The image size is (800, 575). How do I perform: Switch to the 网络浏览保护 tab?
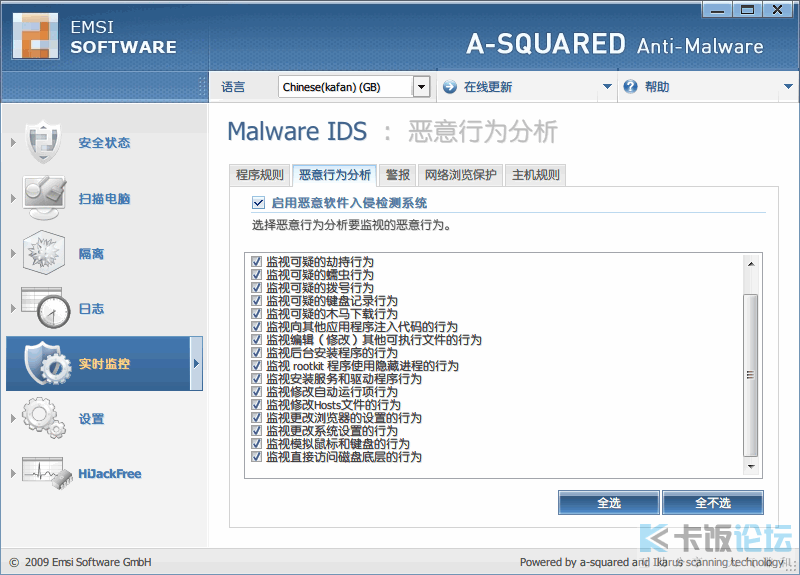point(461,175)
